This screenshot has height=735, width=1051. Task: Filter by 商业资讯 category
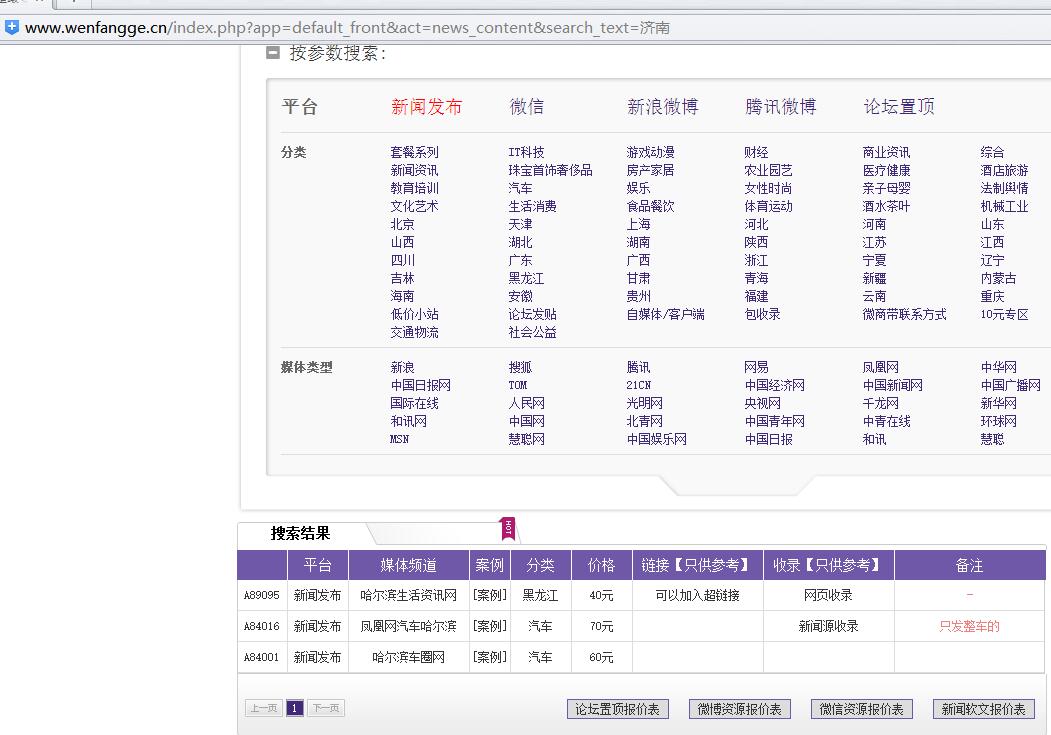pos(886,152)
